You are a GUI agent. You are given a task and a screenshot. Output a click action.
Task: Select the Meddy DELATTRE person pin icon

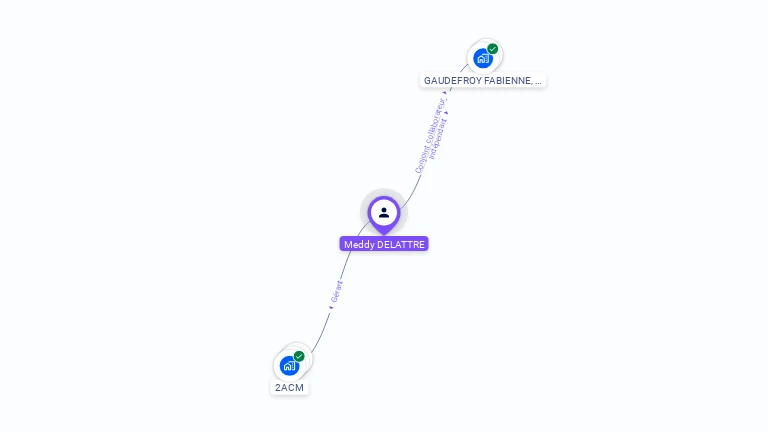384,215
